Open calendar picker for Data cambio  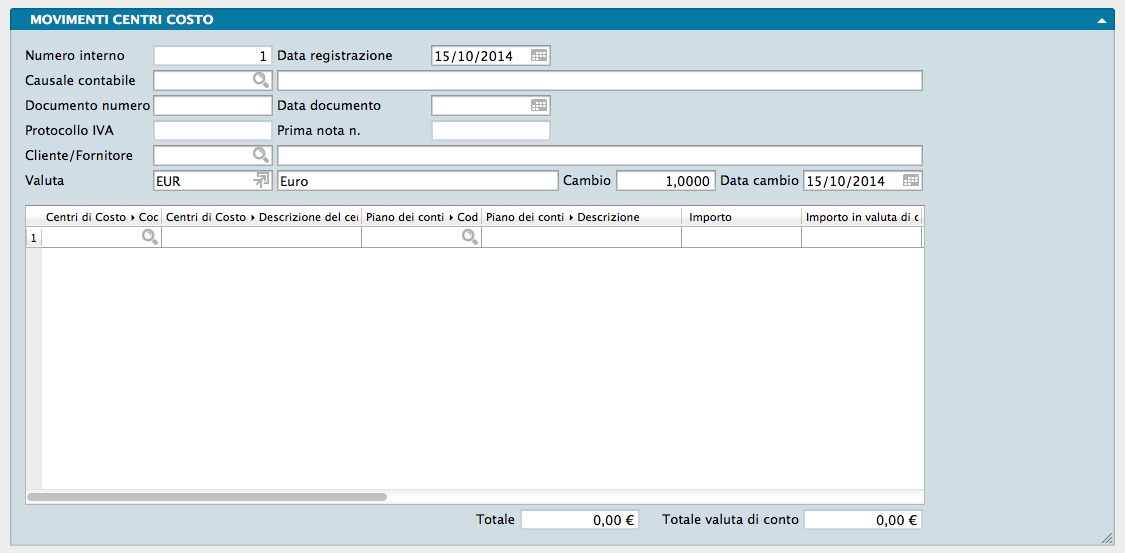pos(911,181)
